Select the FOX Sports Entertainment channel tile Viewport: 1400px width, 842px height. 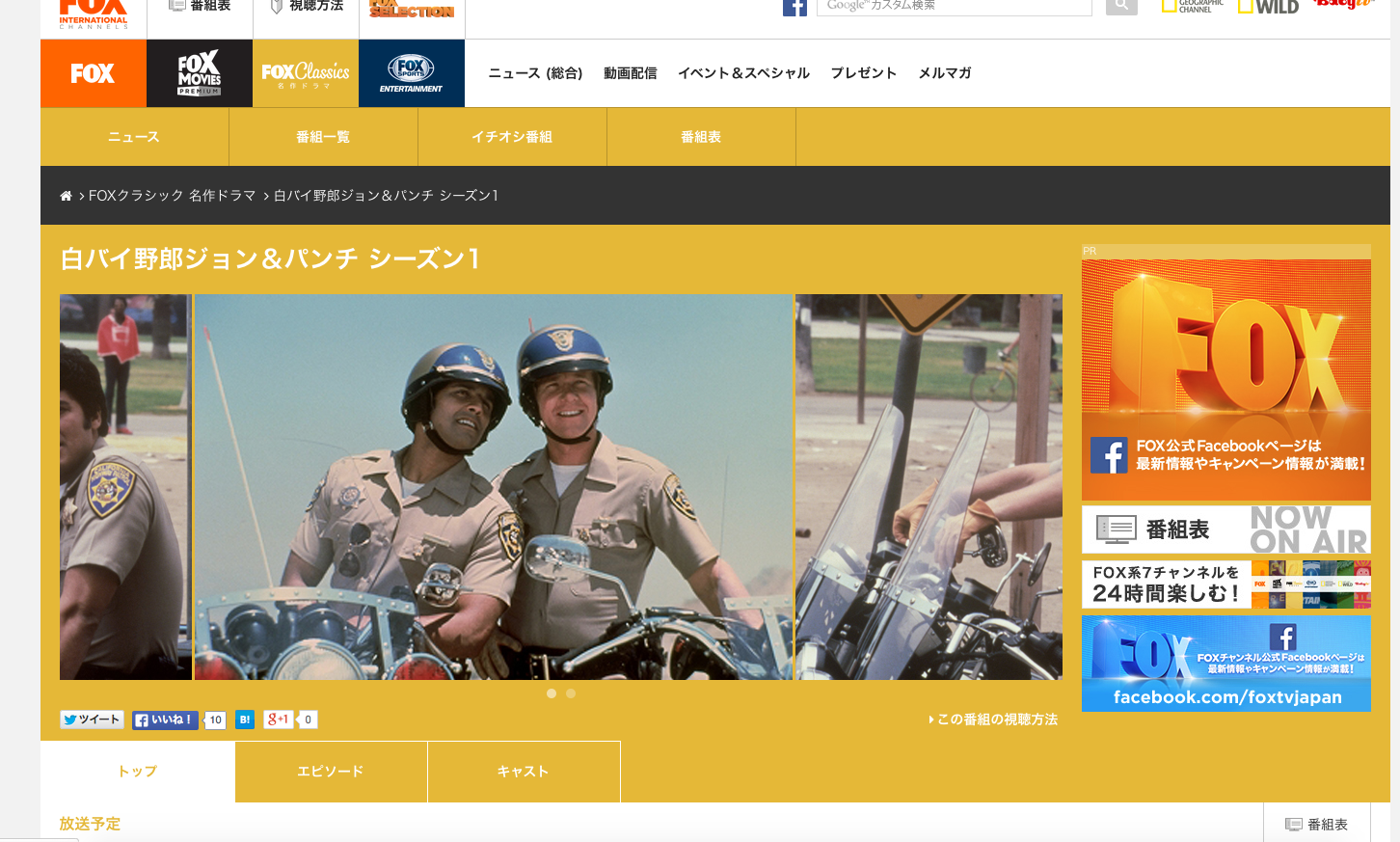pyautogui.click(x=412, y=73)
